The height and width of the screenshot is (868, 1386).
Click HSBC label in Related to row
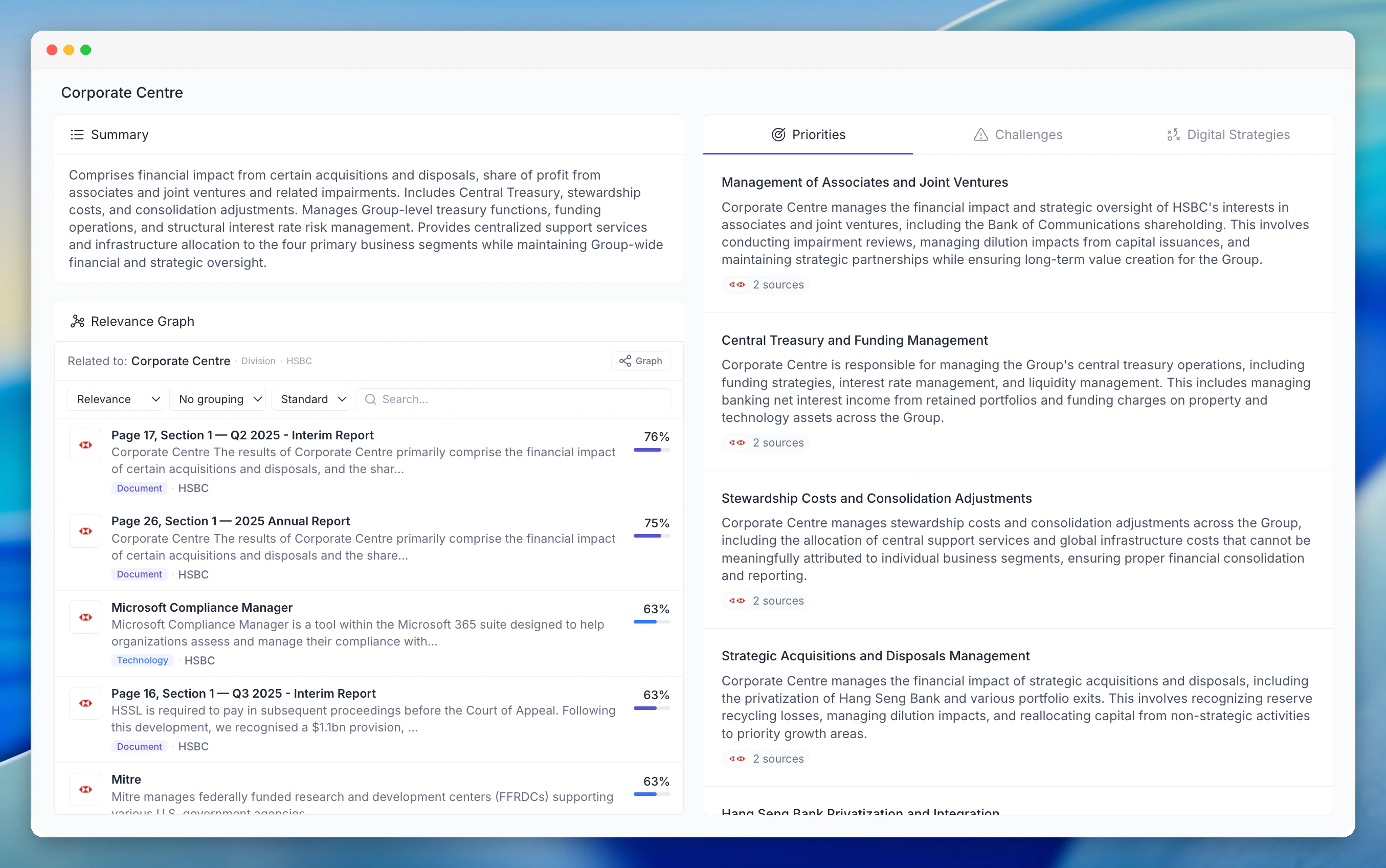pyautogui.click(x=299, y=361)
